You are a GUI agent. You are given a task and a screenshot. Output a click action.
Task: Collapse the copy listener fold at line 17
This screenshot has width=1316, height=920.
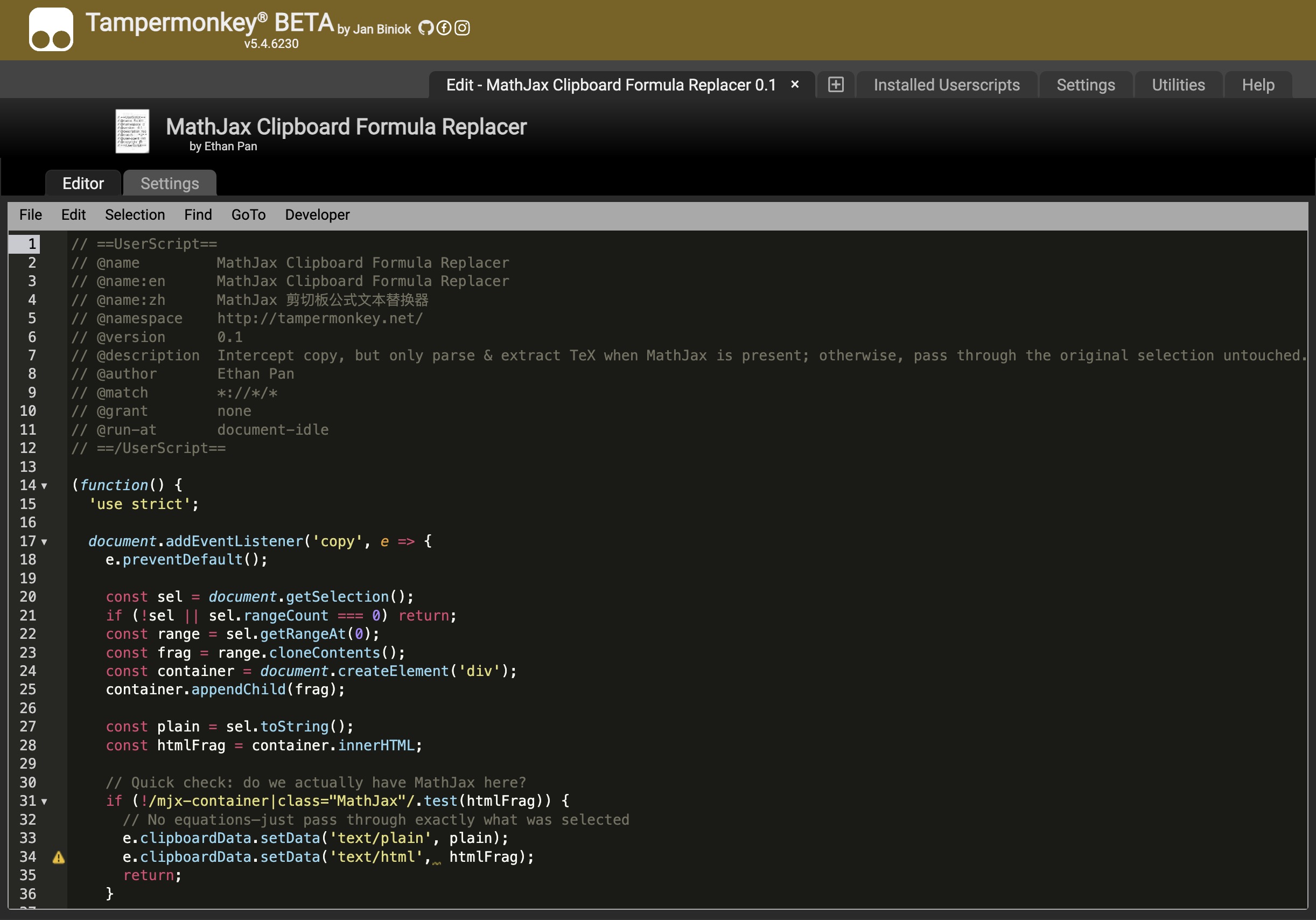(44, 542)
